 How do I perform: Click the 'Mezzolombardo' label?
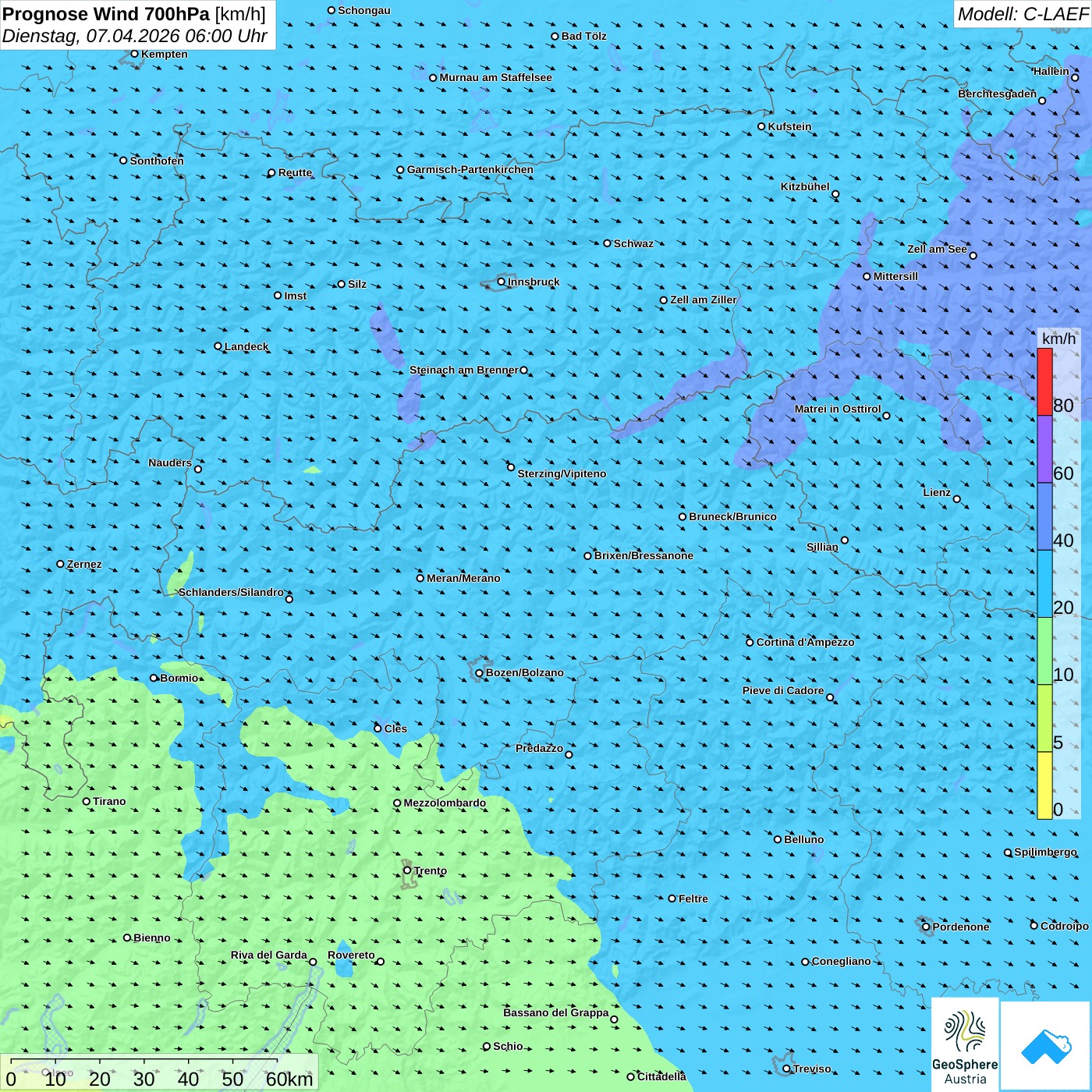coord(445,803)
